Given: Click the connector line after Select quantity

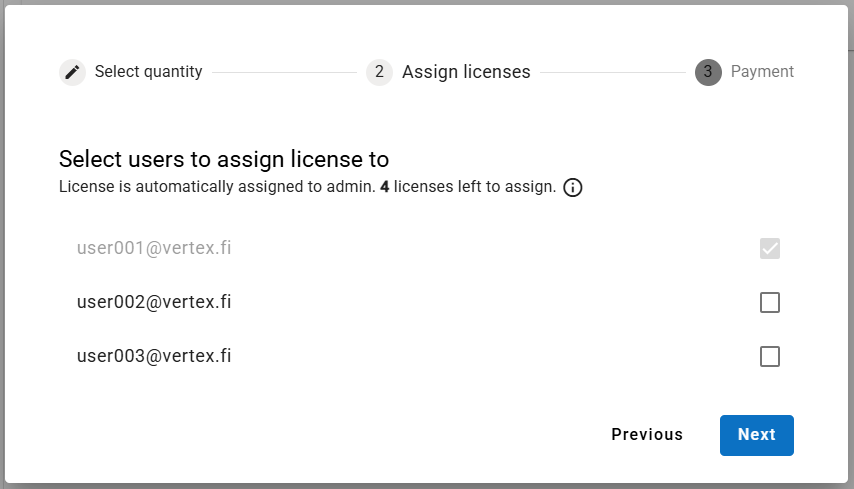Looking at the screenshot, I should click(284, 72).
